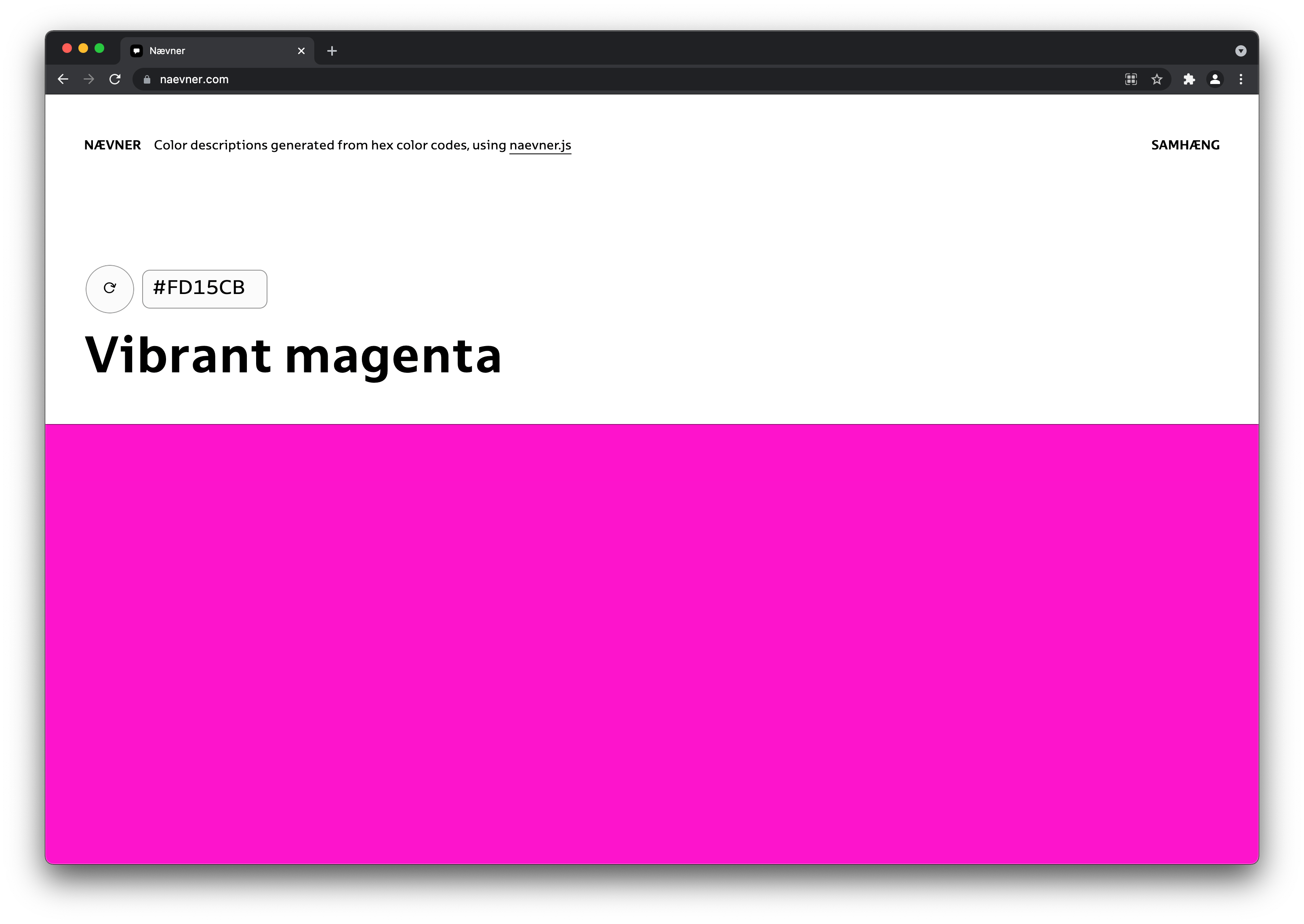The image size is (1304, 924).
Task: Open the browser profile avatar
Action: (1215, 79)
